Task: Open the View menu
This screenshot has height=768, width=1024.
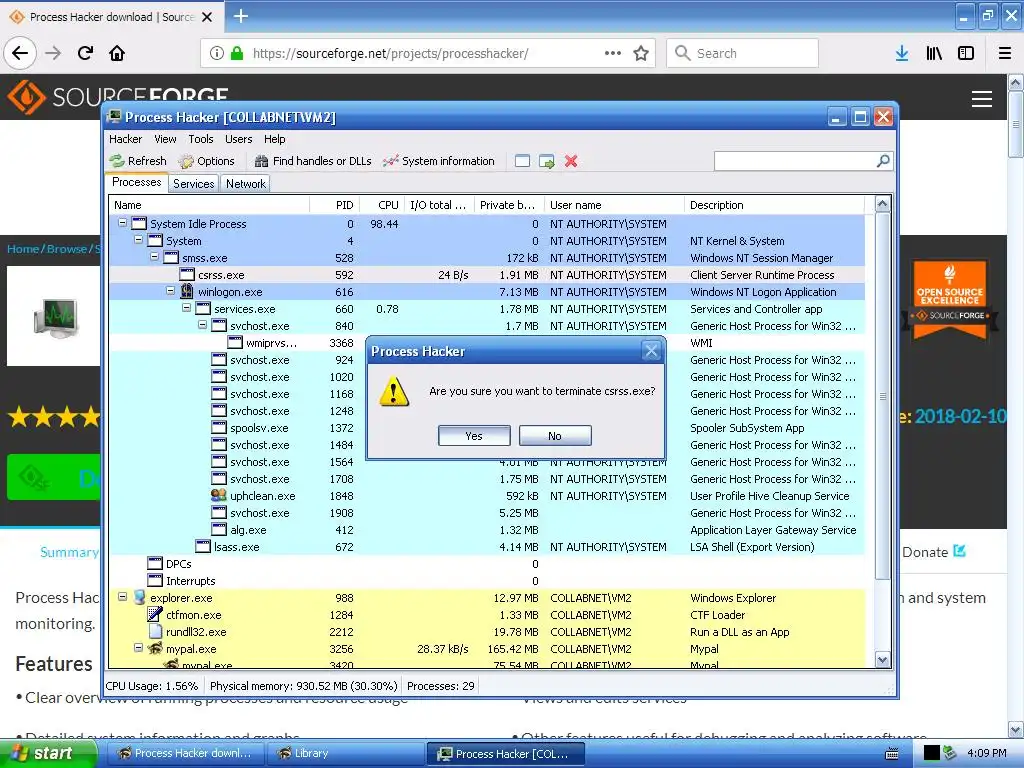Action: (x=165, y=139)
